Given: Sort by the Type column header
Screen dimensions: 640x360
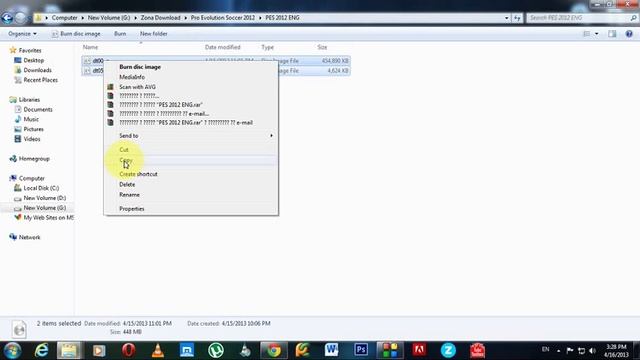Looking at the screenshot, I should coord(267,47).
